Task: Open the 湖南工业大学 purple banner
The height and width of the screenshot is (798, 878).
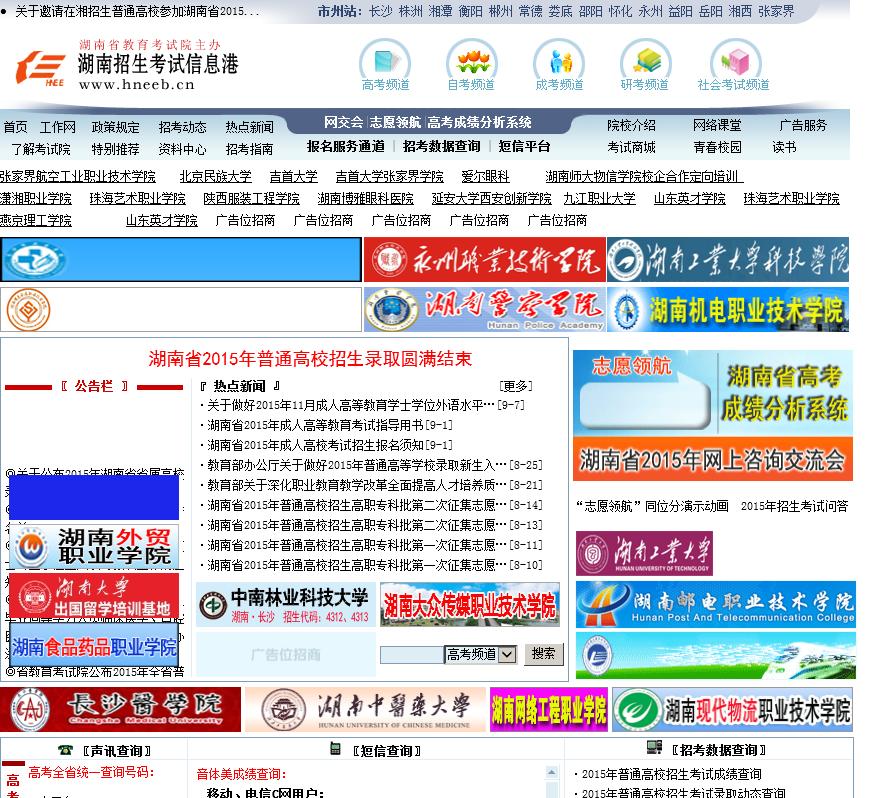Action: coord(645,553)
